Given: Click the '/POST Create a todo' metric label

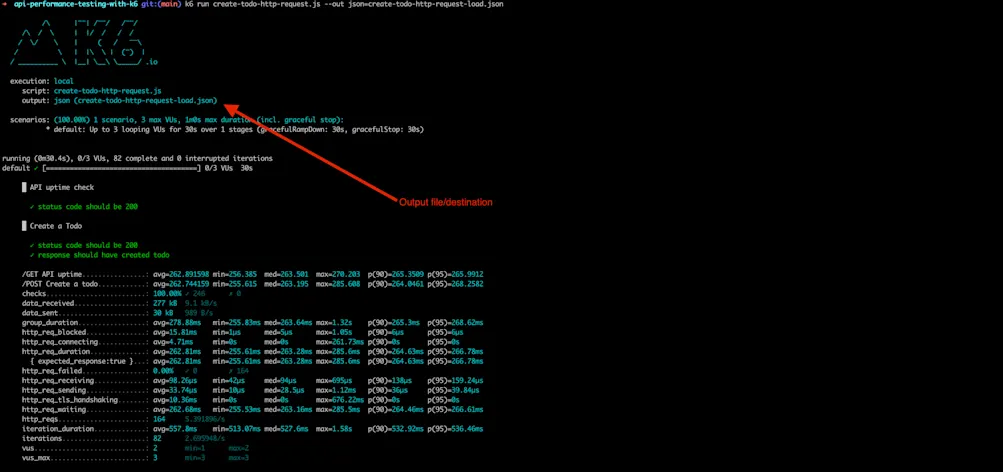Looking at the screenshot, I should coord(60,283).
